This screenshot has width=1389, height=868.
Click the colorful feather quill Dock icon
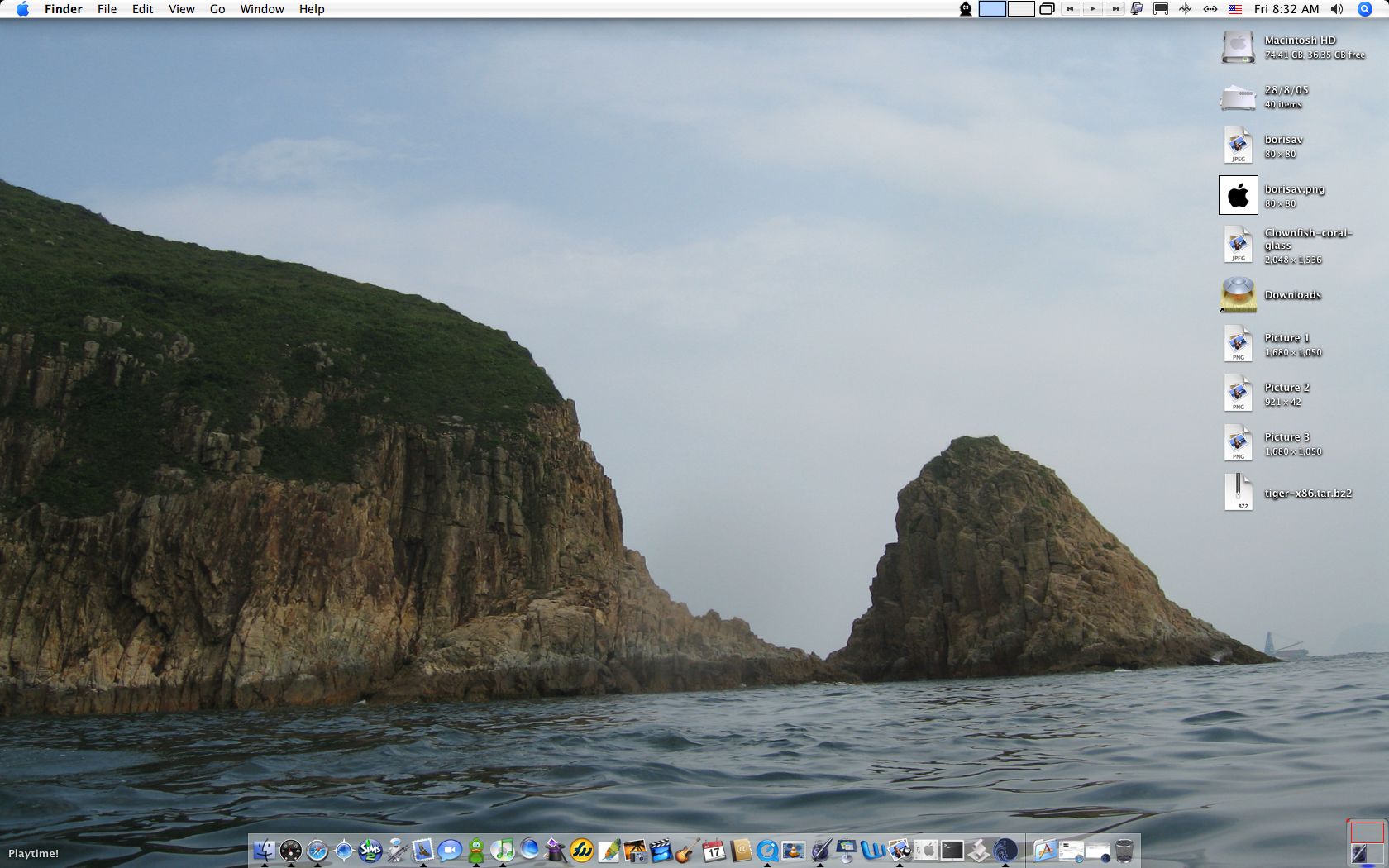point(608,850)
